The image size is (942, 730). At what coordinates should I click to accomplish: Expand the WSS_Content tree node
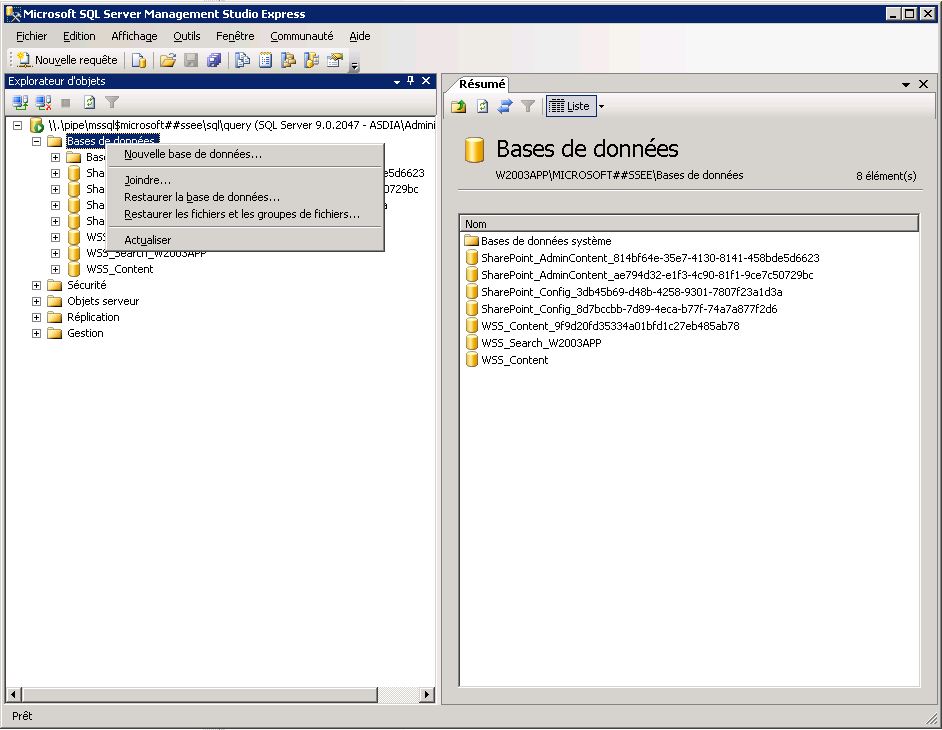(x=55, y=269)
